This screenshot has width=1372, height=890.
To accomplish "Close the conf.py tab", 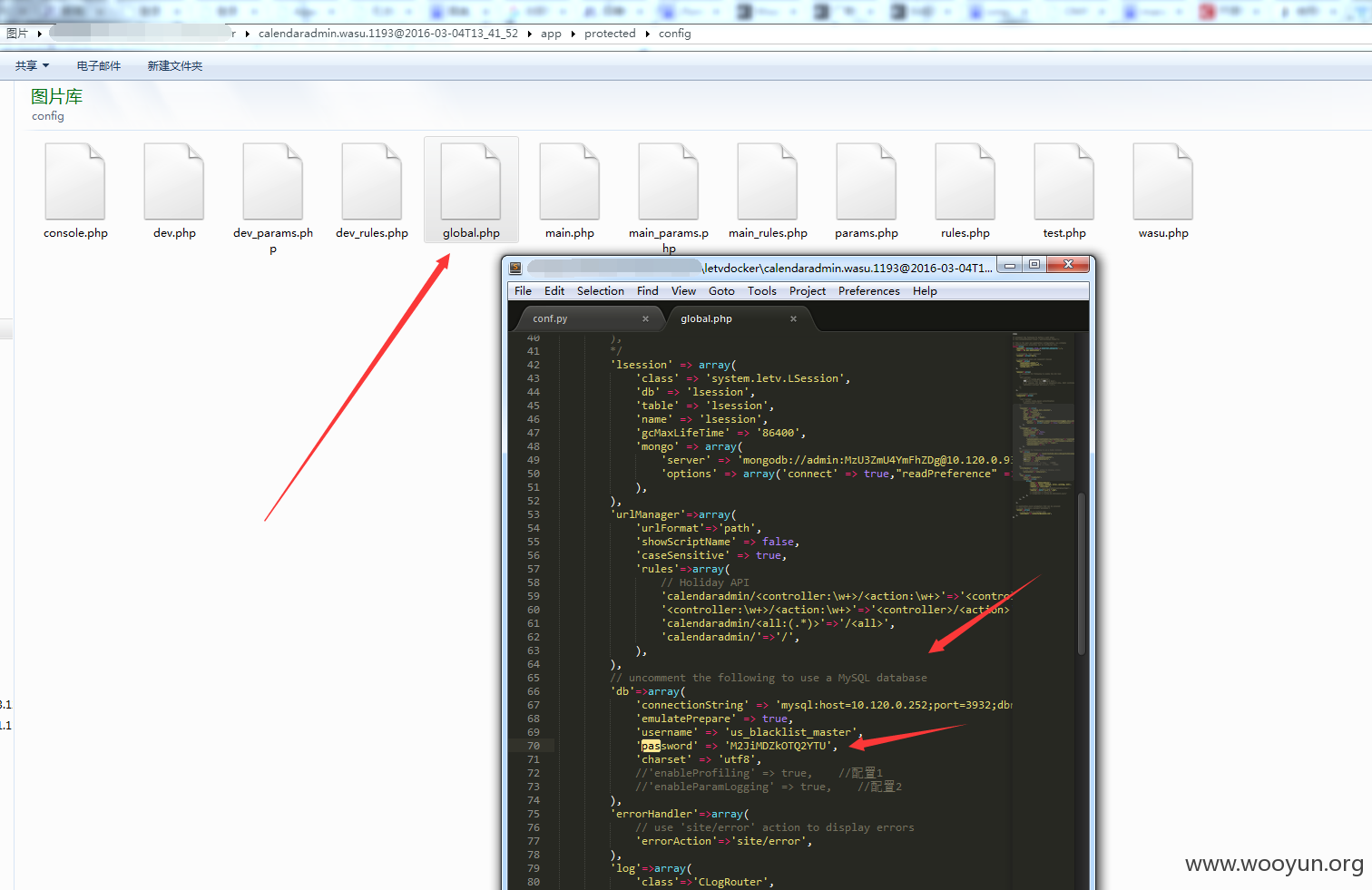I will click(645, 318).
